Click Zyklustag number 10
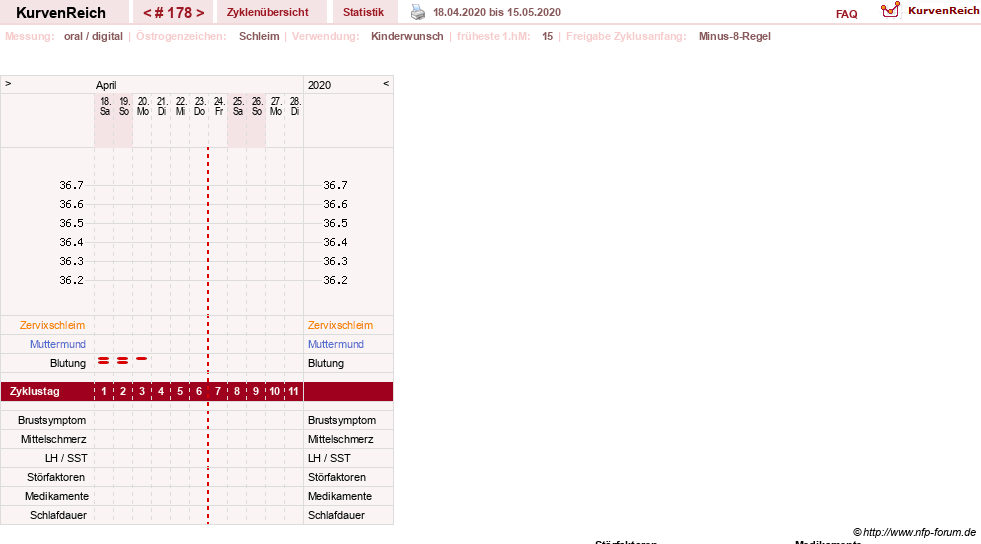Screen dimensions: 981x544 (x=275, y=391)
